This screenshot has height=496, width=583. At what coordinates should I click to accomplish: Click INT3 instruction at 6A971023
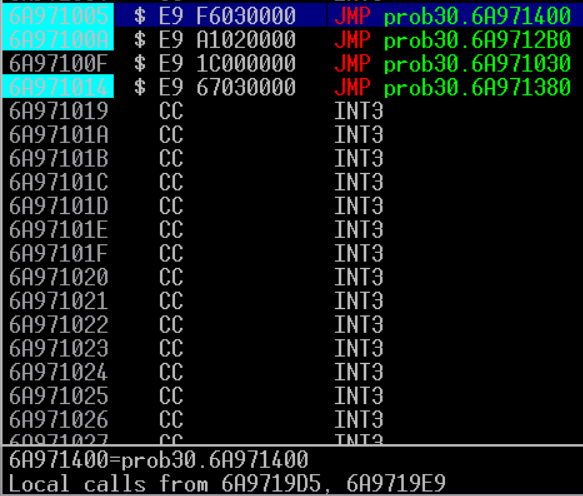(x=359, y=349)
